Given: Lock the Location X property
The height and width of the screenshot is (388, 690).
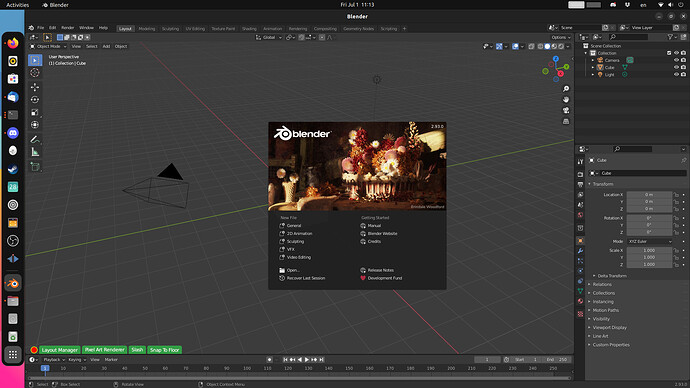Looking at the screenshot, I should click(676, 194).
